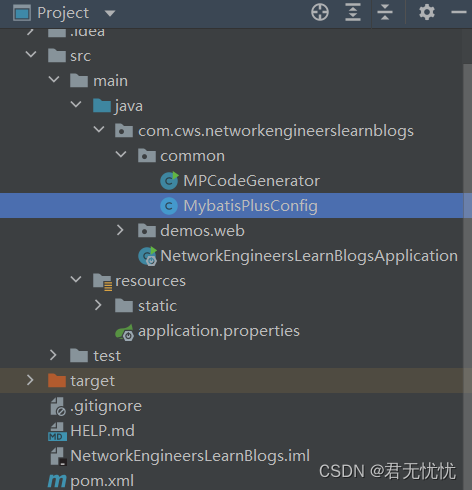Viewport: 472px width, 490px height.
Task: Collapse the com.cws.networkengineerslearnblogs package chevron
Action: (x=99, y=129)
